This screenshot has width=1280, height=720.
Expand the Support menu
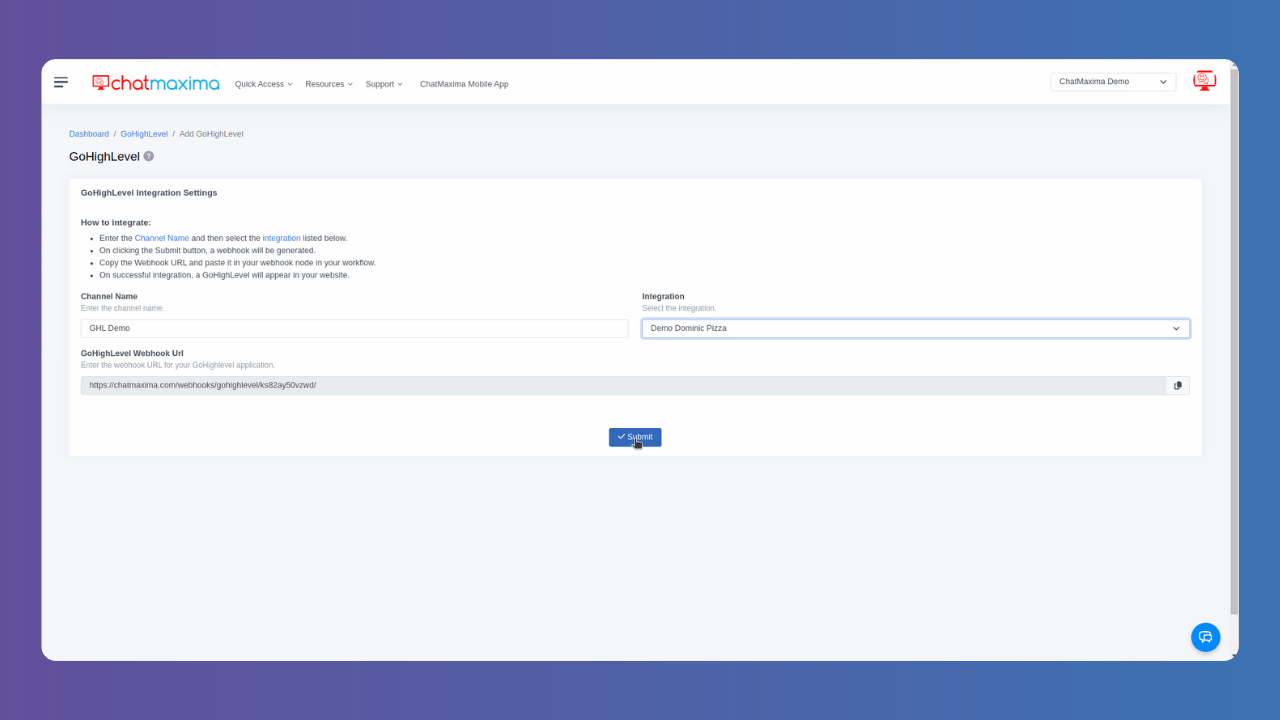(x=384, y=84)
